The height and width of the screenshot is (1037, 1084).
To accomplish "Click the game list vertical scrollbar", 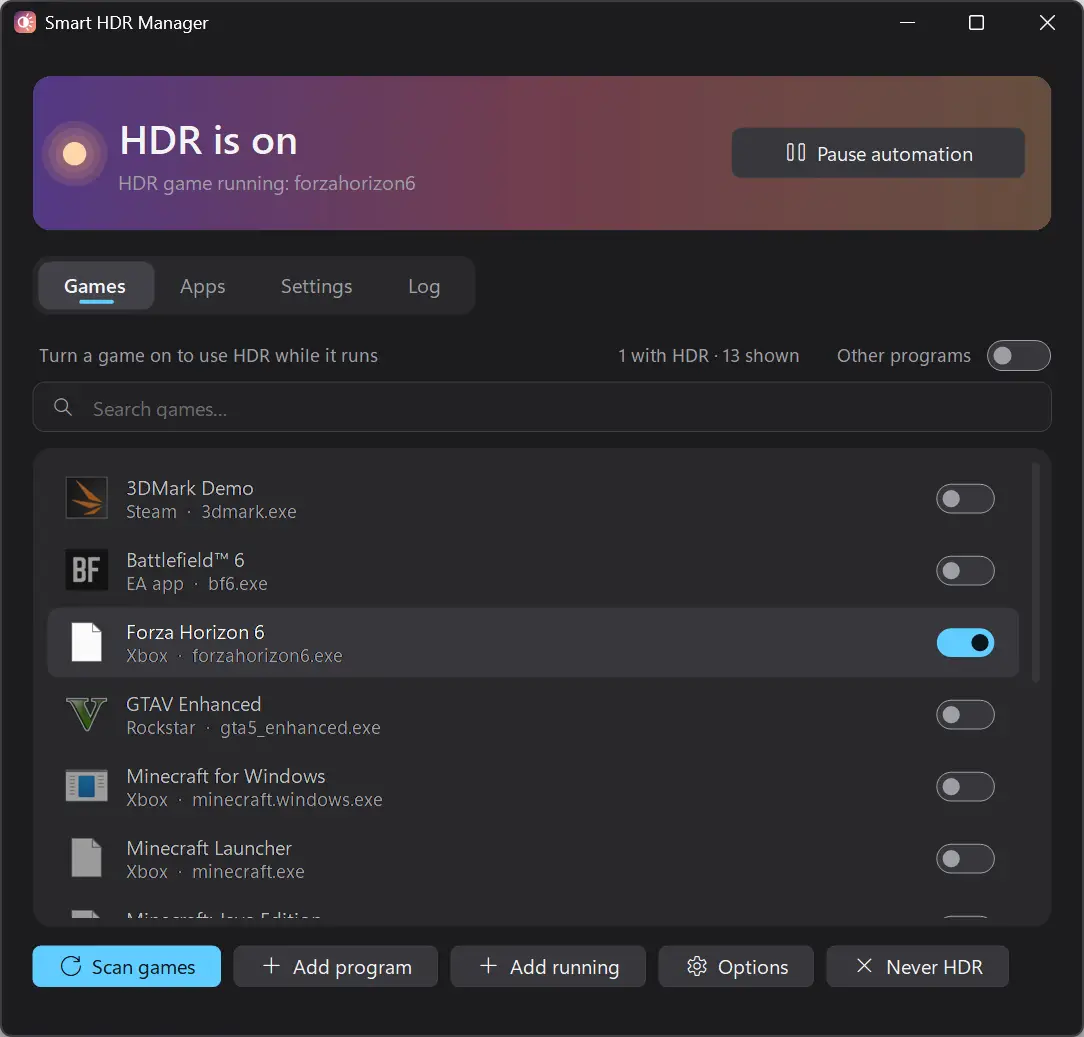I will pos(1035,572).
